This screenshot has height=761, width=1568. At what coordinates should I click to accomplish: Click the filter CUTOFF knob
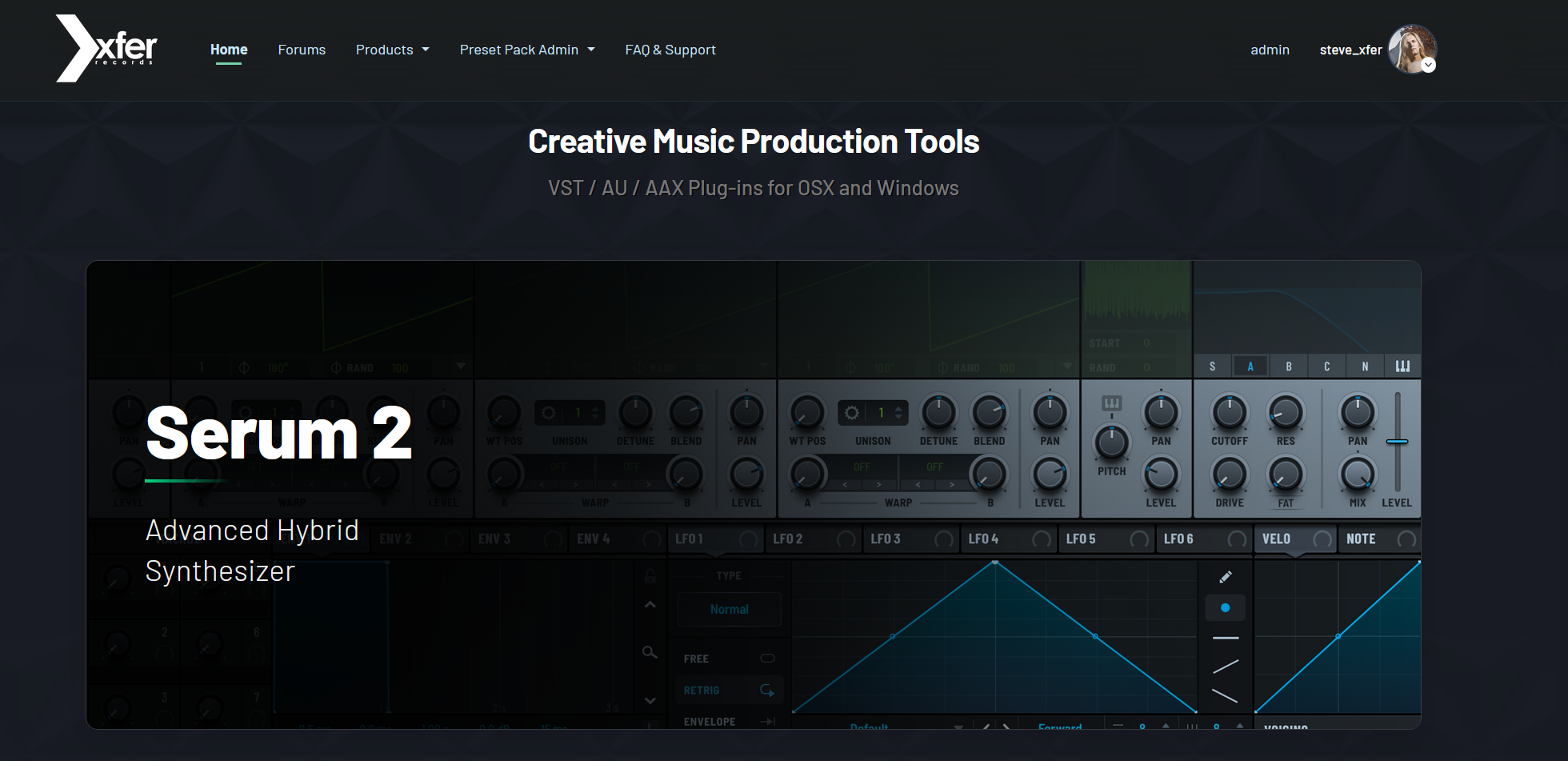tap(1230, 412)
